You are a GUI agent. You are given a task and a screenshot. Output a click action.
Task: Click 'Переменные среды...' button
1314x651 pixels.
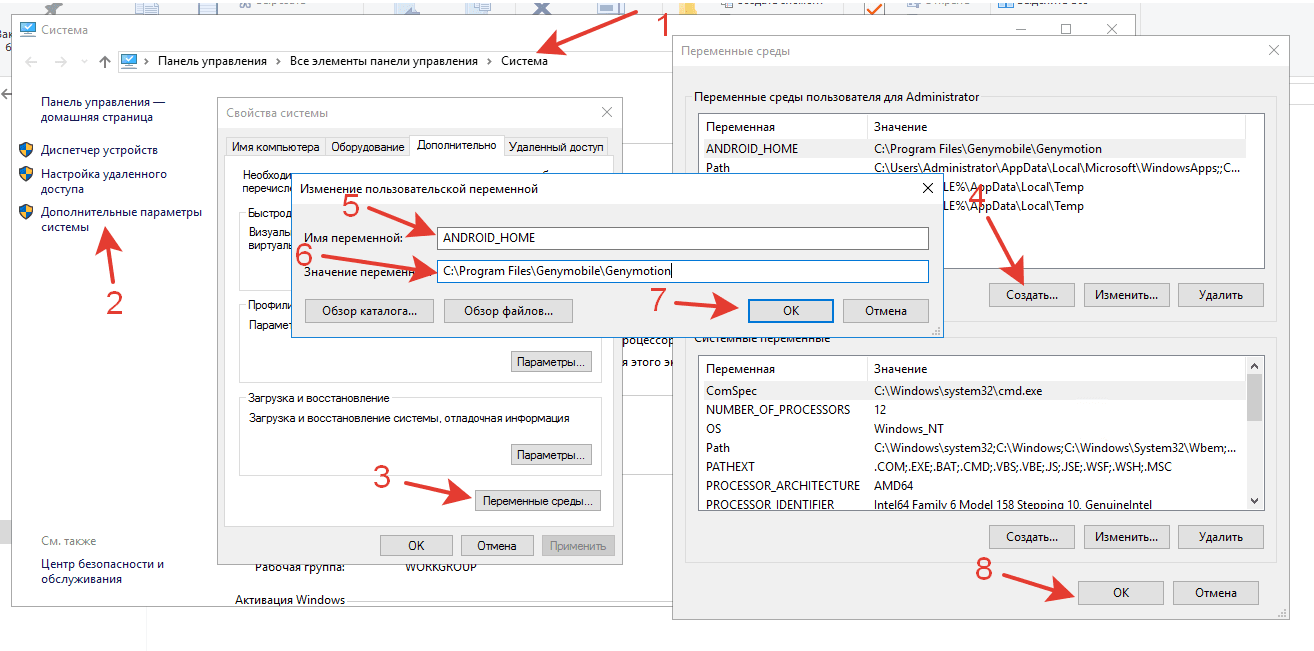tap(536, 500)
